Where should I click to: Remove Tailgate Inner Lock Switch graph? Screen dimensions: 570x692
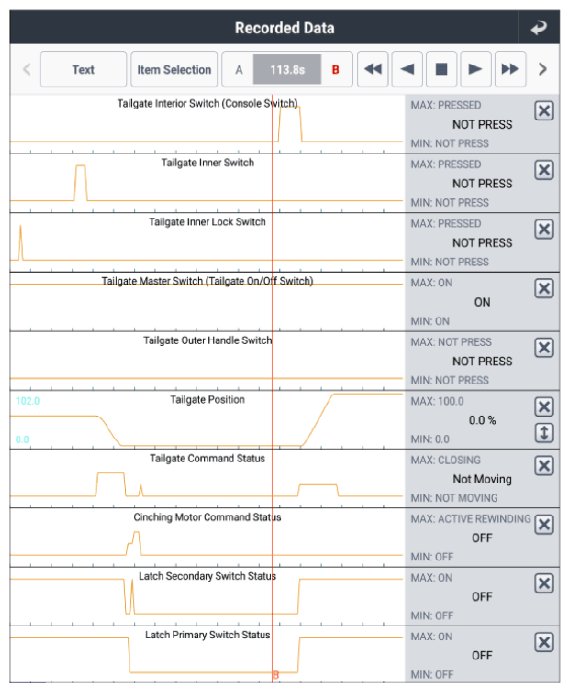(544, 229)
